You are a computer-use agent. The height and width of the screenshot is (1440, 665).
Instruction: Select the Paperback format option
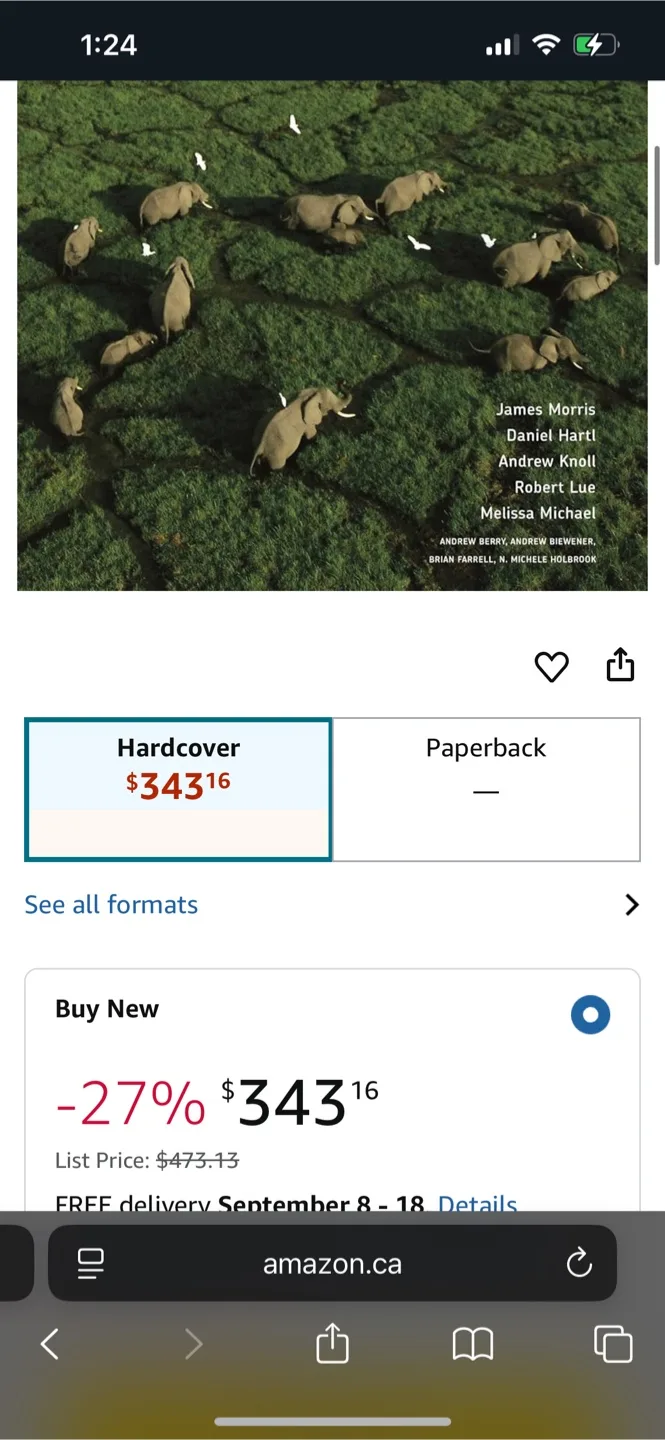click(486, 789)
